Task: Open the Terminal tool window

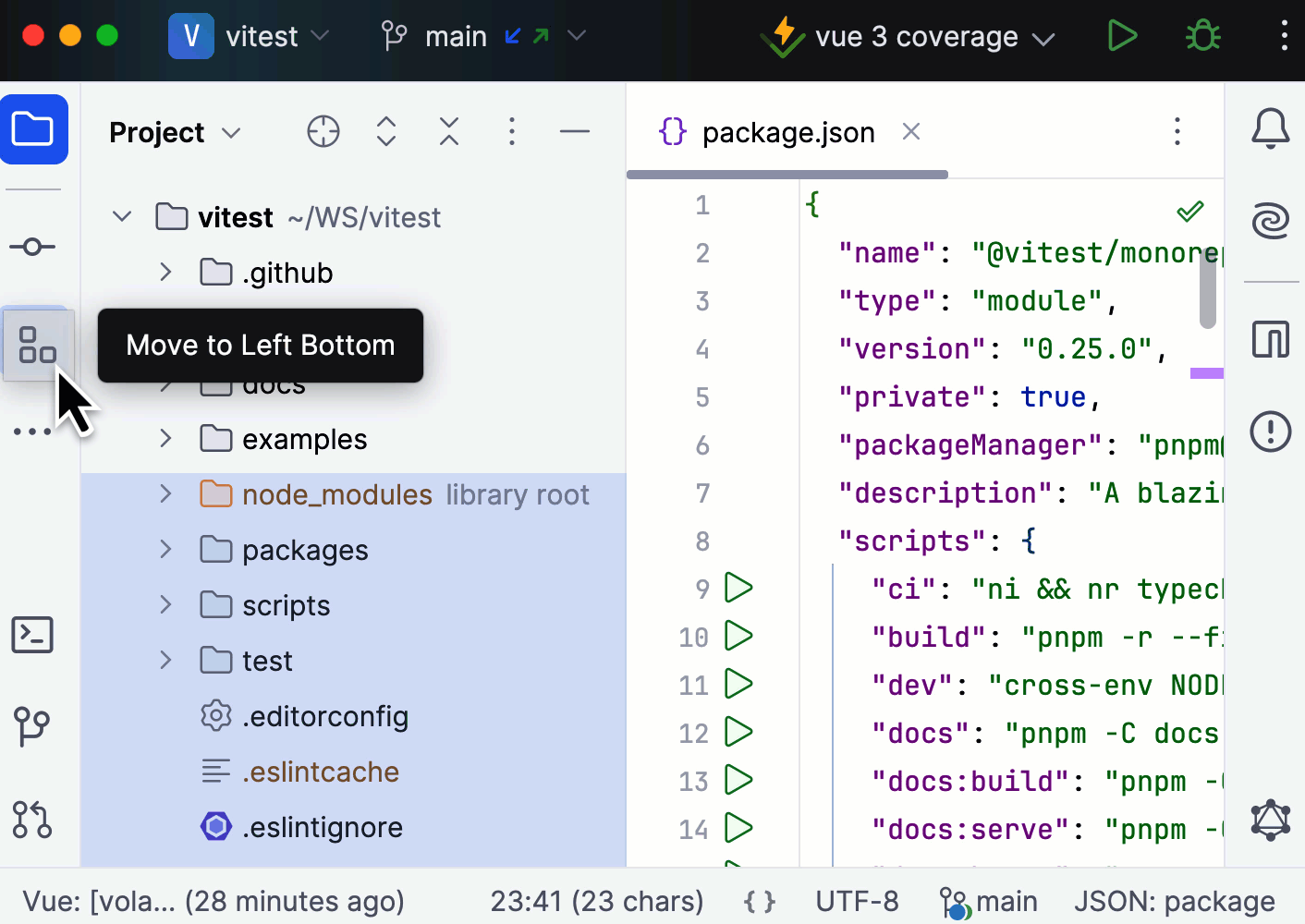Action: tap(32, 635)
